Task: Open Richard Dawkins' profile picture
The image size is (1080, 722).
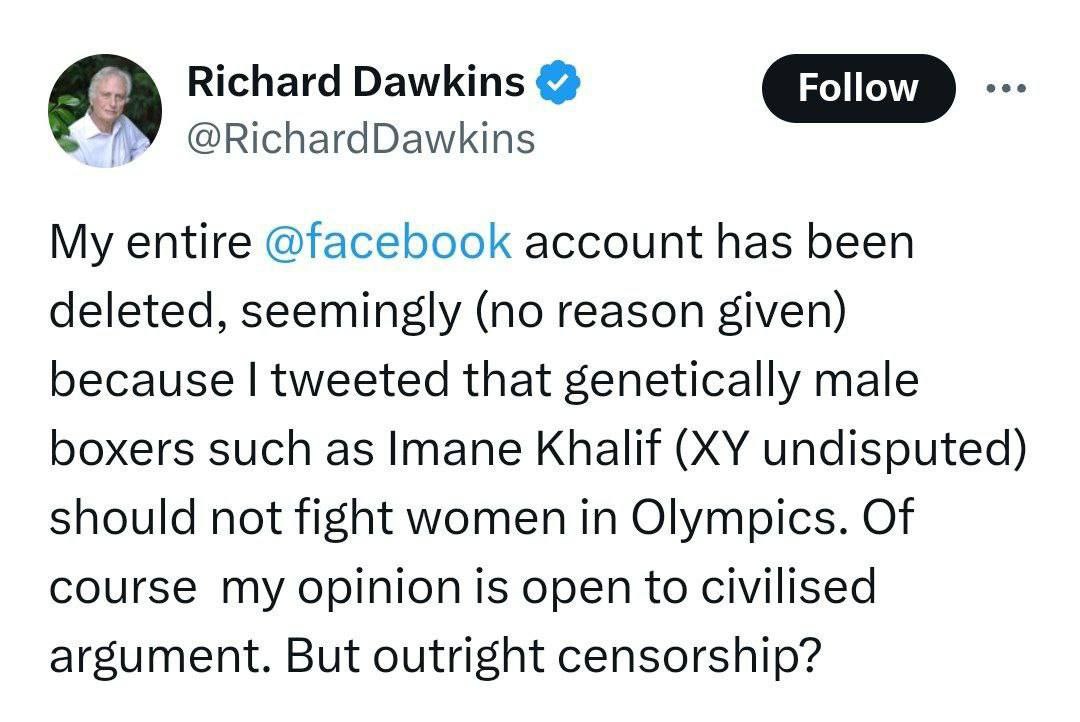Action: click(x=105, y=110)
